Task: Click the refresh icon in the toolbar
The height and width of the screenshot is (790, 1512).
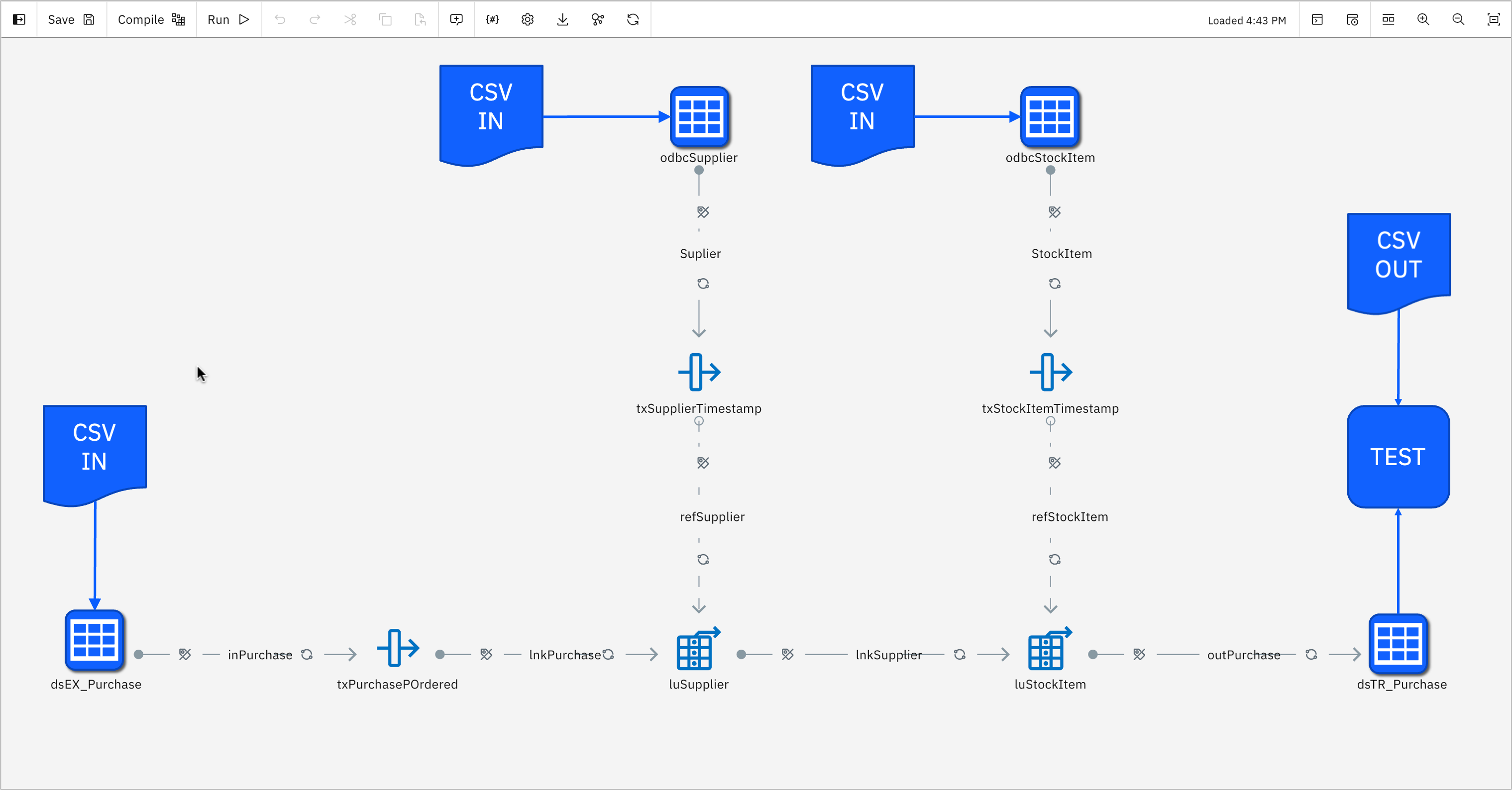Action: pyautogui.click(x=633, y=19)
